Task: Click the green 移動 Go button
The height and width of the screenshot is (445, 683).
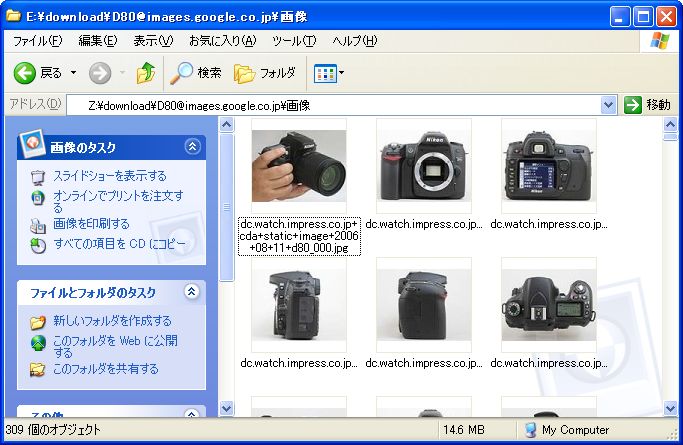Action: 647,105
